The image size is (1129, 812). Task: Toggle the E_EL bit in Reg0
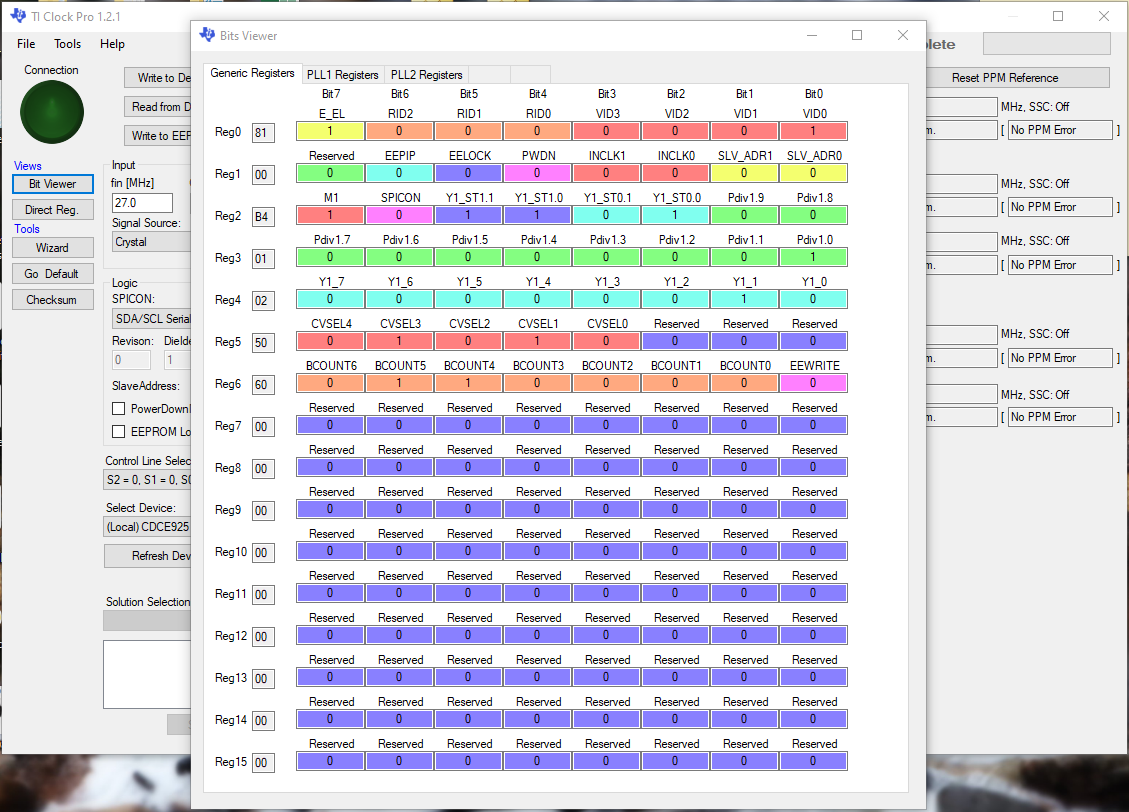tap(330, 131)
